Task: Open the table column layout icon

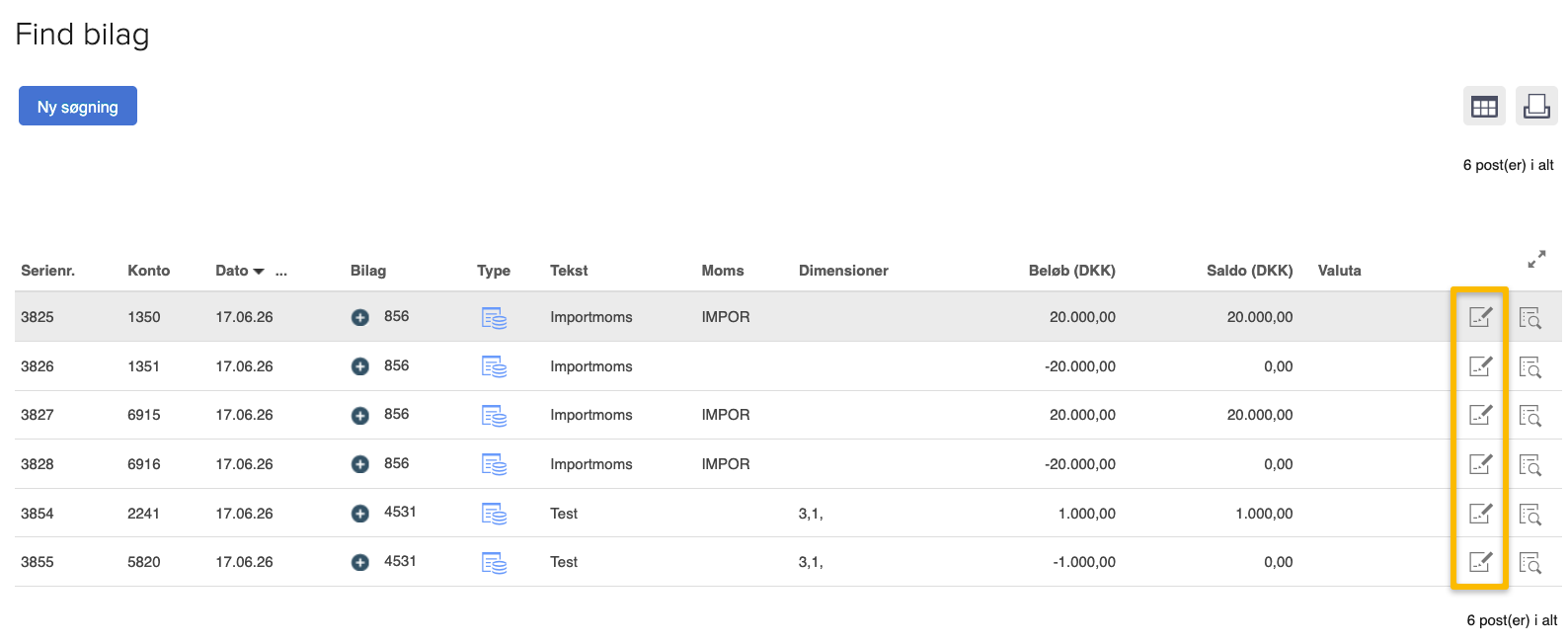Action: tap(1483, 107)
